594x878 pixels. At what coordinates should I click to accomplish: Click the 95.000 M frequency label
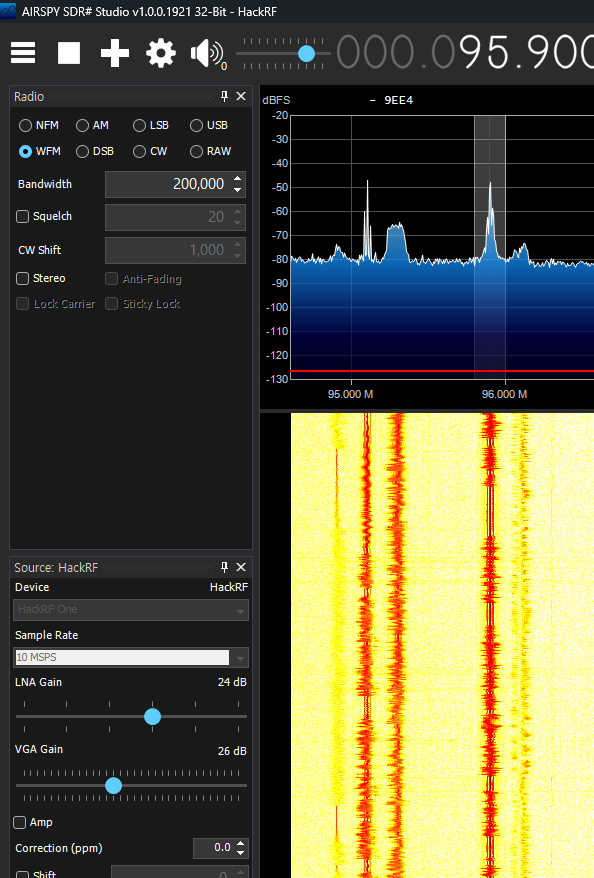(350, 394)
